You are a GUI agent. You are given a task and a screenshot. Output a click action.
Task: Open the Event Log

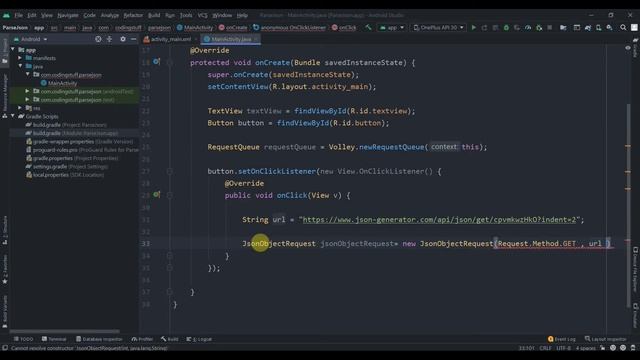562,339
